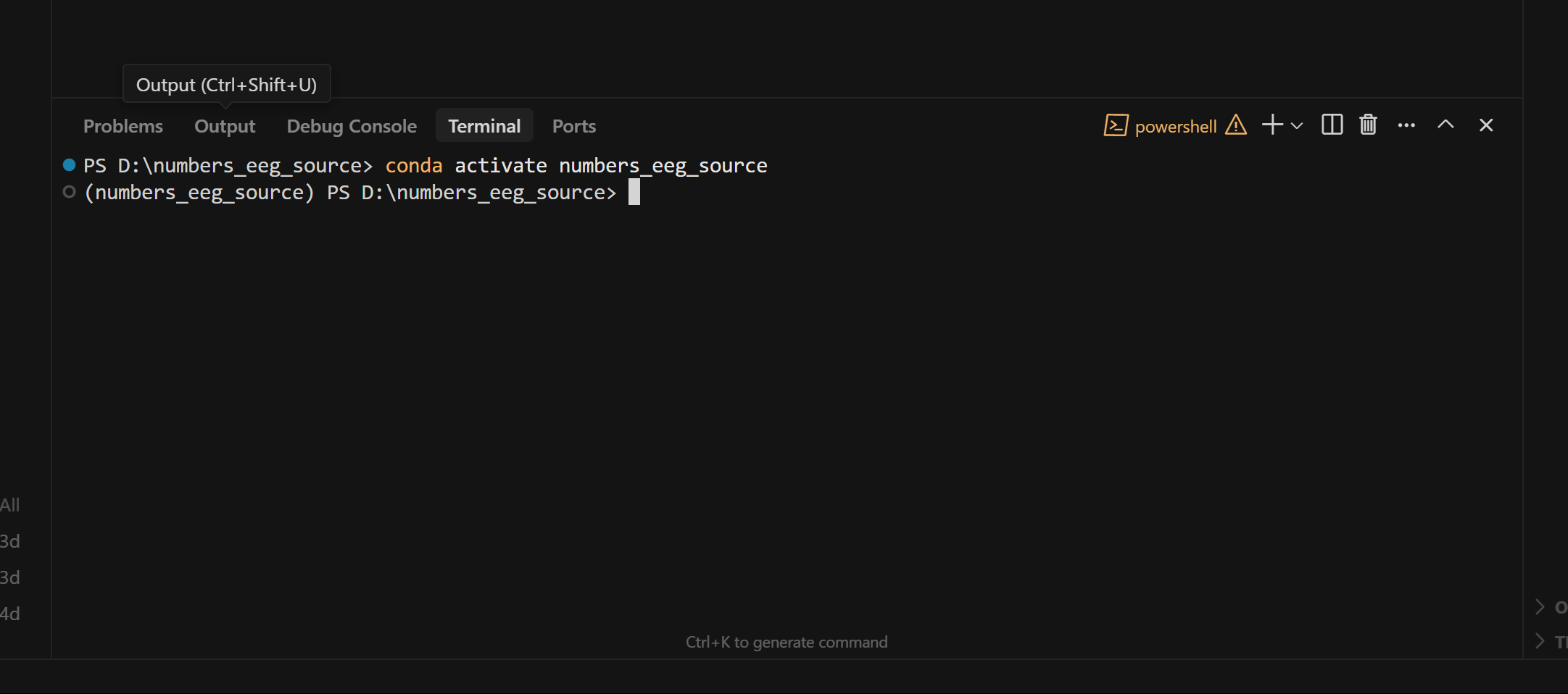1568x694 pixels.
Task: Open the Ports tab
Action: pos(573,125)
